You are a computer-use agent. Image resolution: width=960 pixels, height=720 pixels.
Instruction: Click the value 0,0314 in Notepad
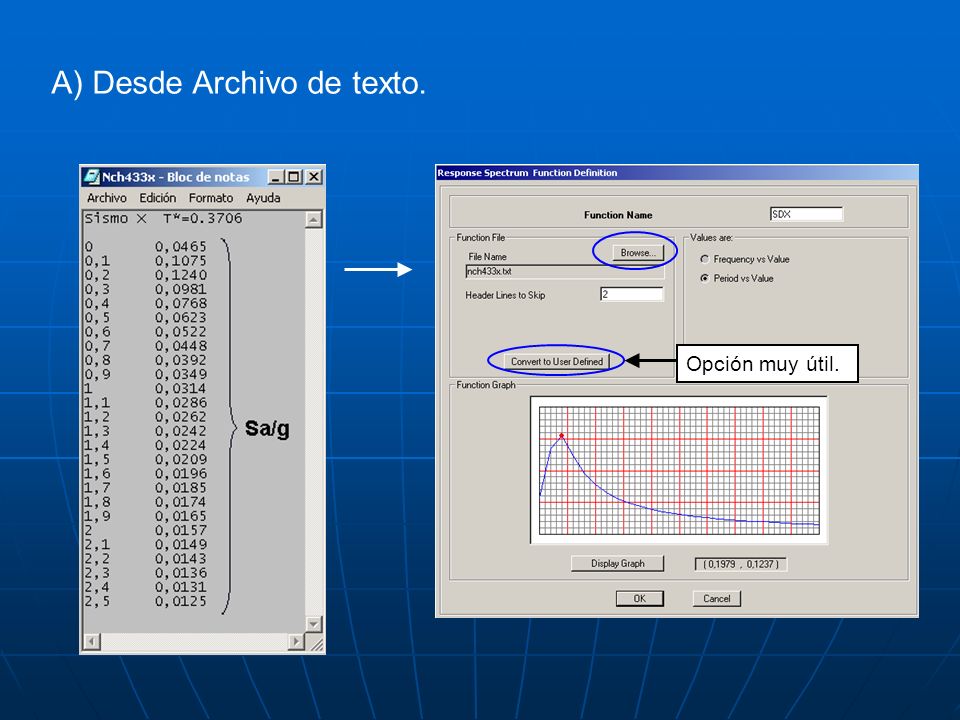point(181,389)
